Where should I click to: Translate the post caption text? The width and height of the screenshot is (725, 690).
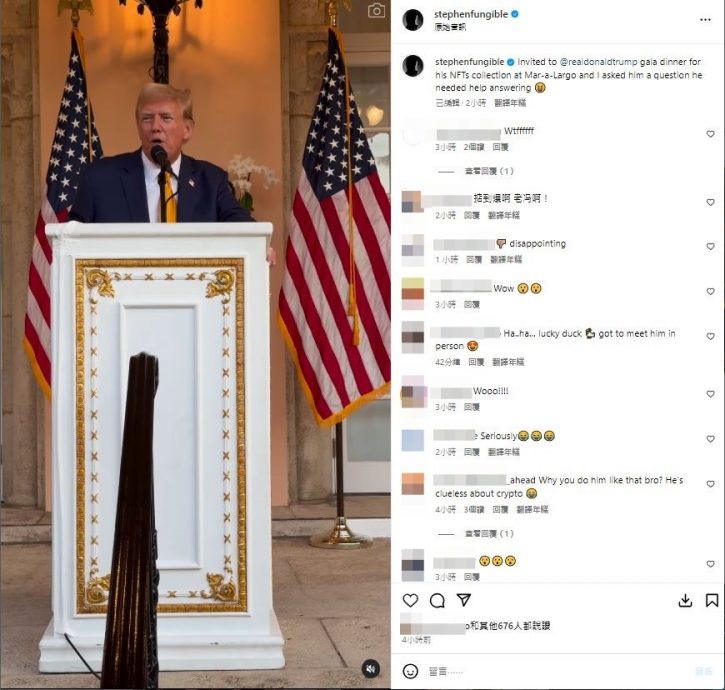click(510, 103)
